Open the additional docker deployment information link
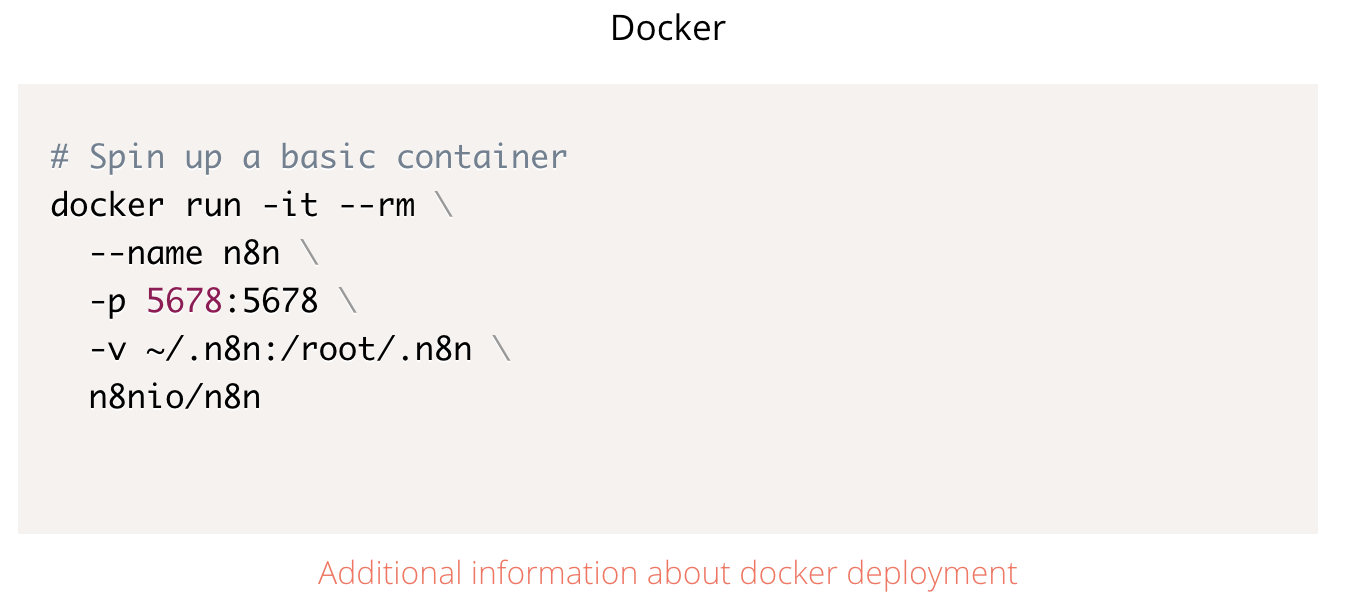 667,574
